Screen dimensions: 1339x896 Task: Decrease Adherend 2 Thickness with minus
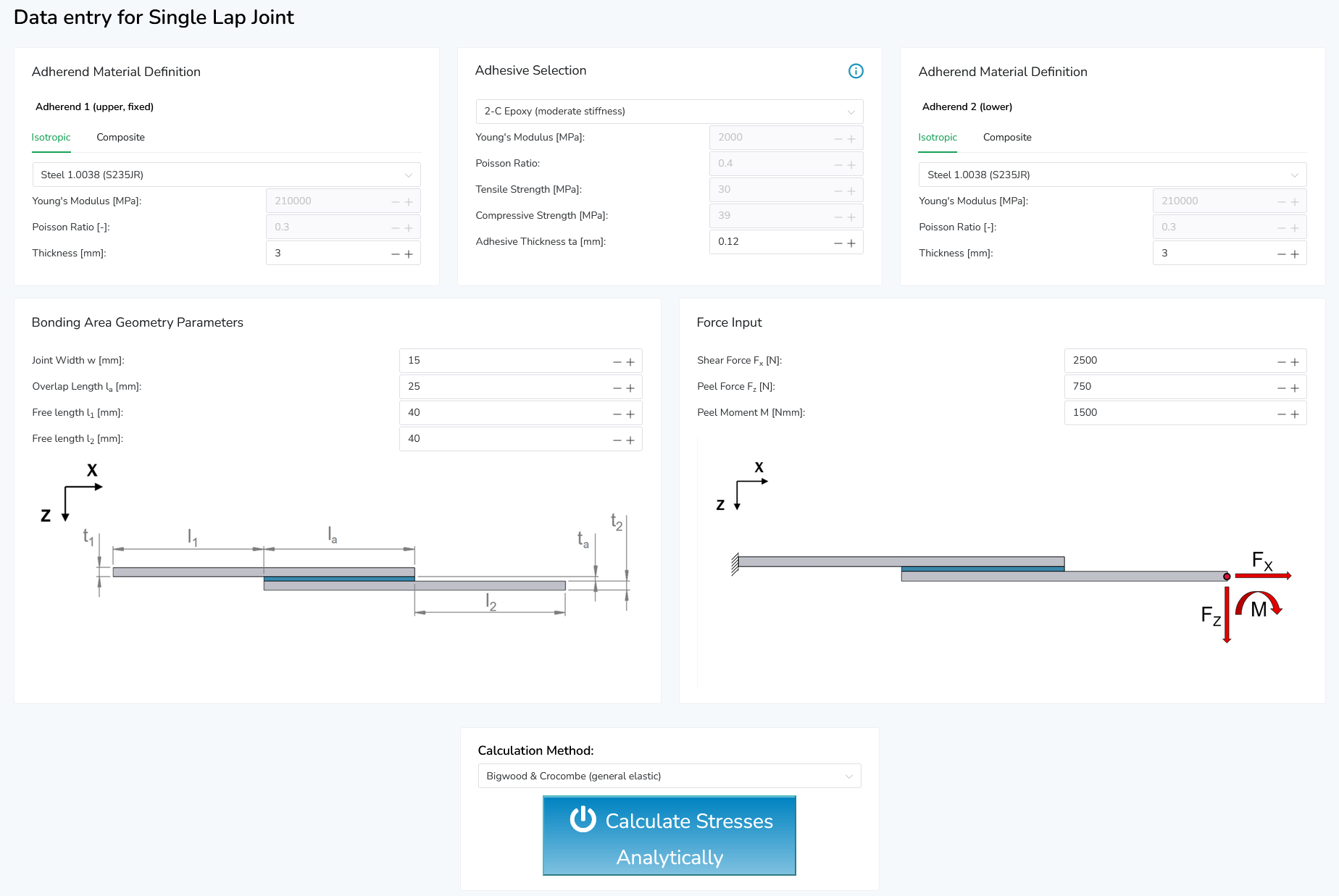(1282, 254)
